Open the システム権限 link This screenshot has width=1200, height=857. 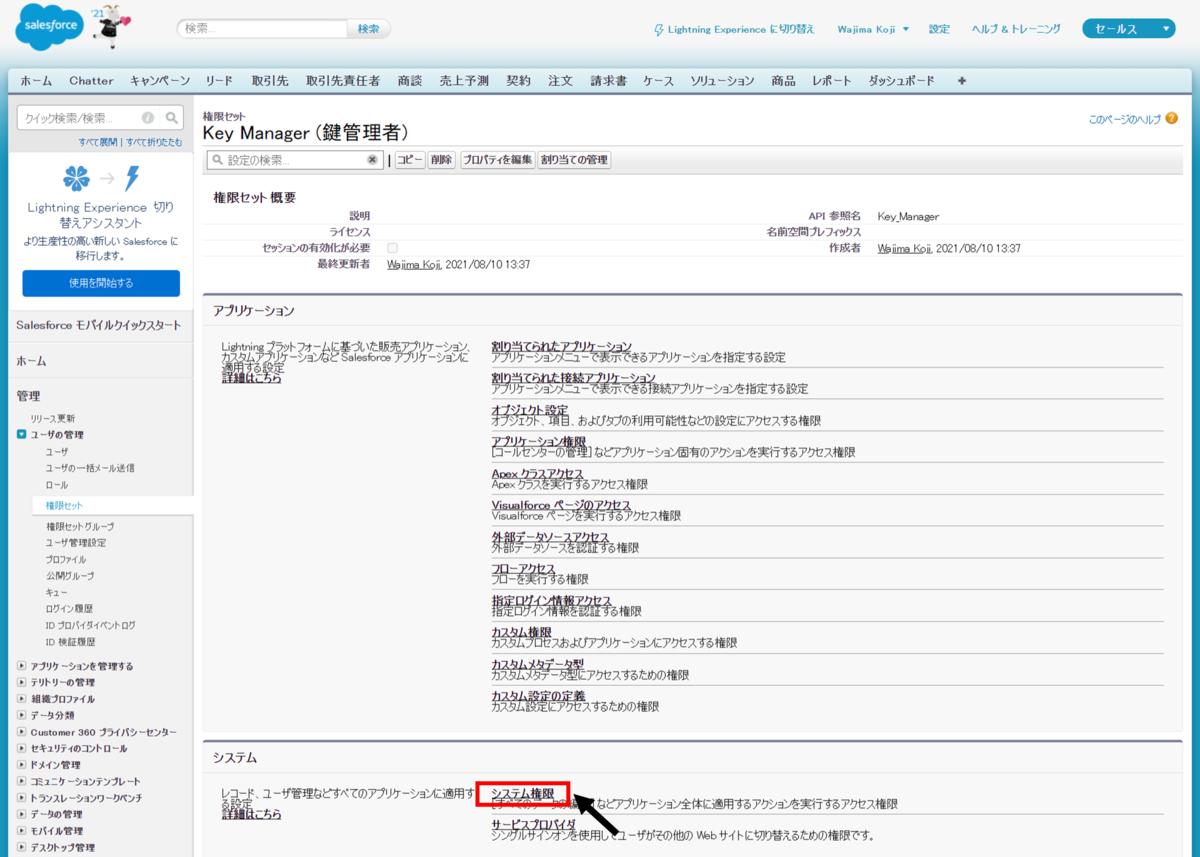(x=522, y=793)
